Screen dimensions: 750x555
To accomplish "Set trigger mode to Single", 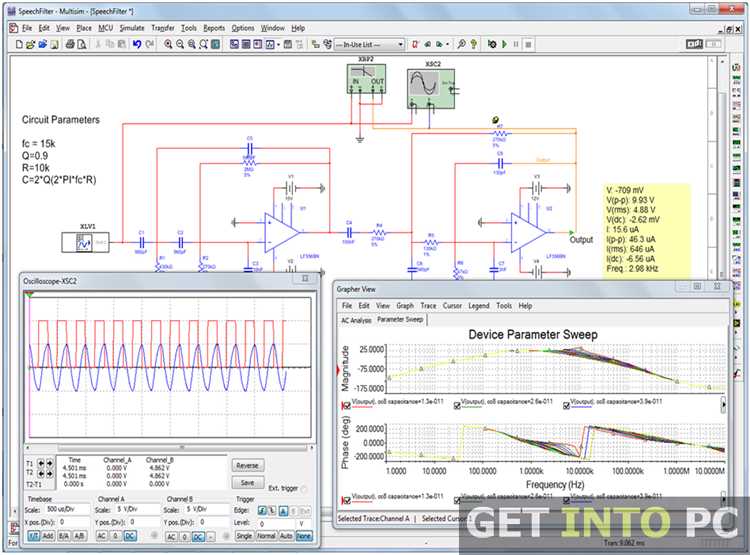I will [245, 536].
